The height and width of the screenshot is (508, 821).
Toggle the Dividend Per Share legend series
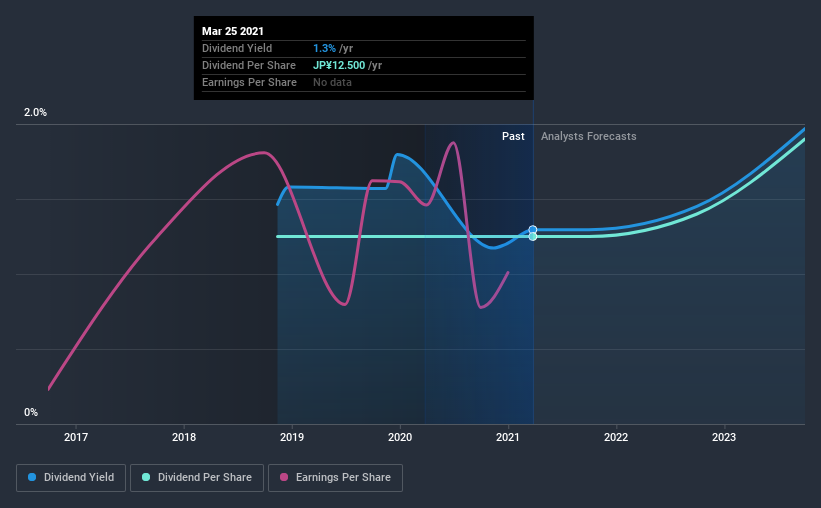coord(197,478)
